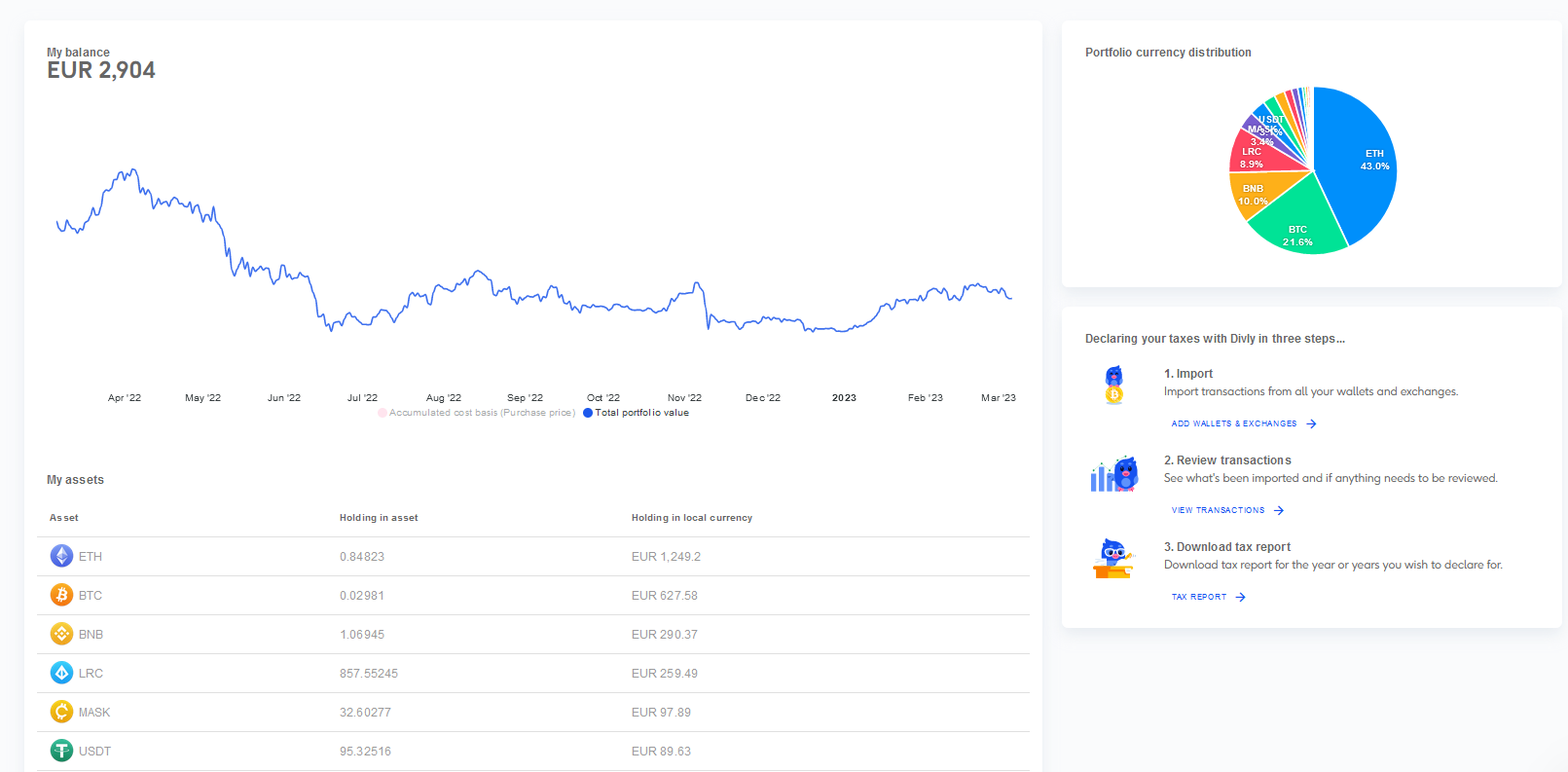Click the Holding in local currency header
The image size is (1568, 772).
[x=691, y=518]
